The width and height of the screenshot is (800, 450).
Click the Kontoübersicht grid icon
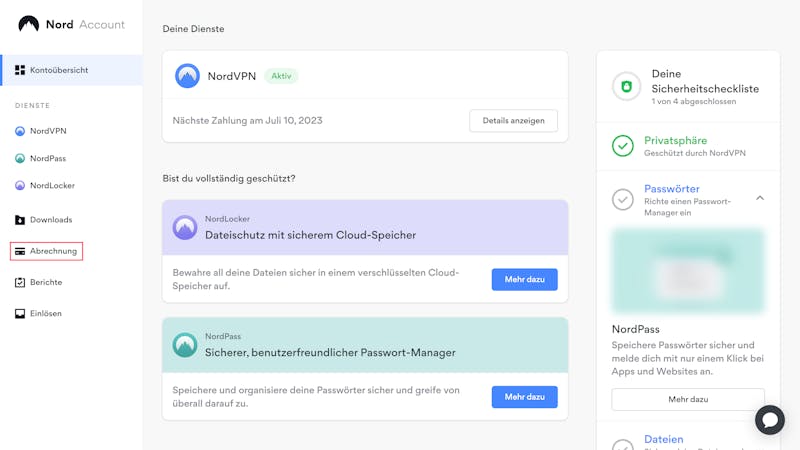click(x=20, y=70)
